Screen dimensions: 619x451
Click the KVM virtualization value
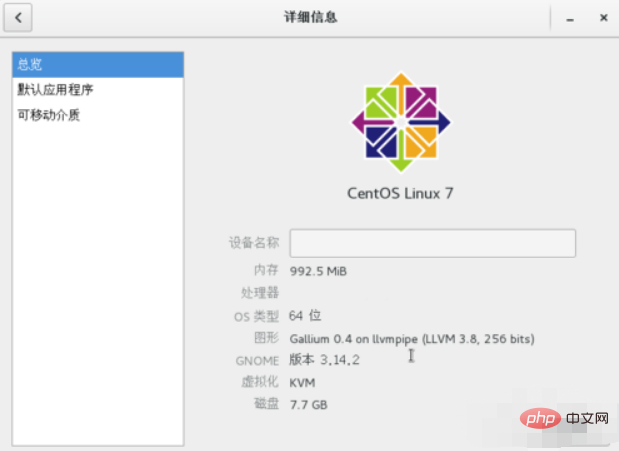(302, 383)
